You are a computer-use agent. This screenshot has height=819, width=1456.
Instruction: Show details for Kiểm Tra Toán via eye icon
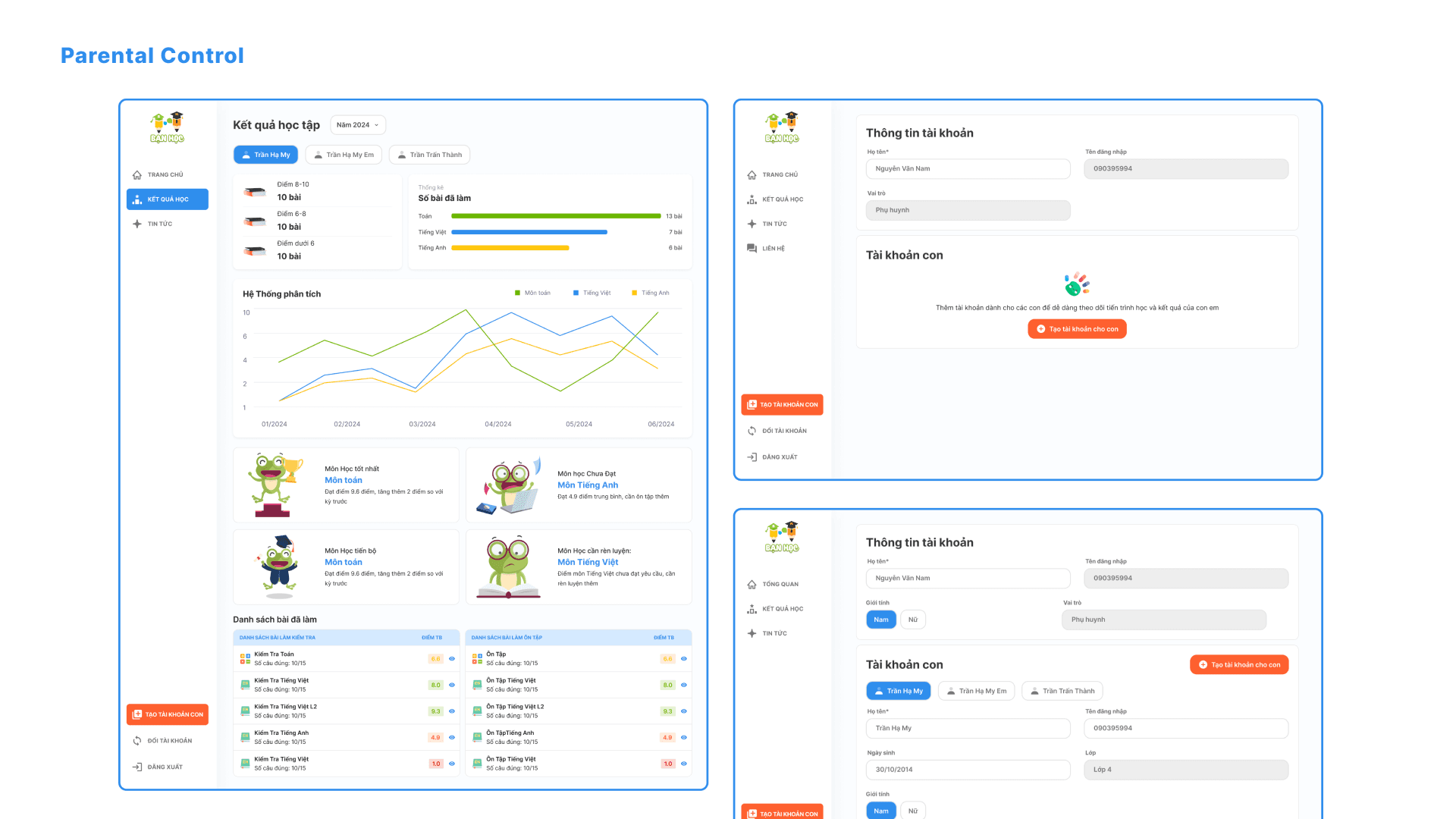click(452, 659)
